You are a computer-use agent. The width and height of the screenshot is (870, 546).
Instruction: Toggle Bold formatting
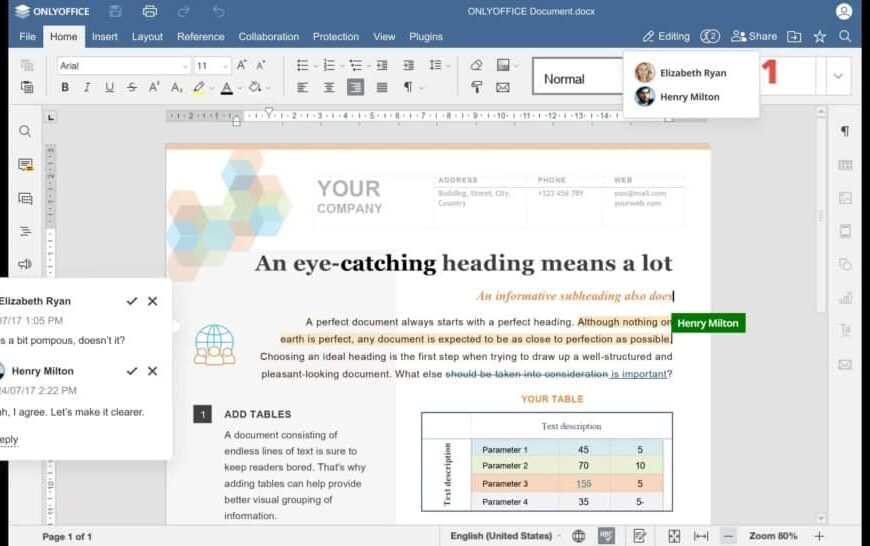pos(65,87)
